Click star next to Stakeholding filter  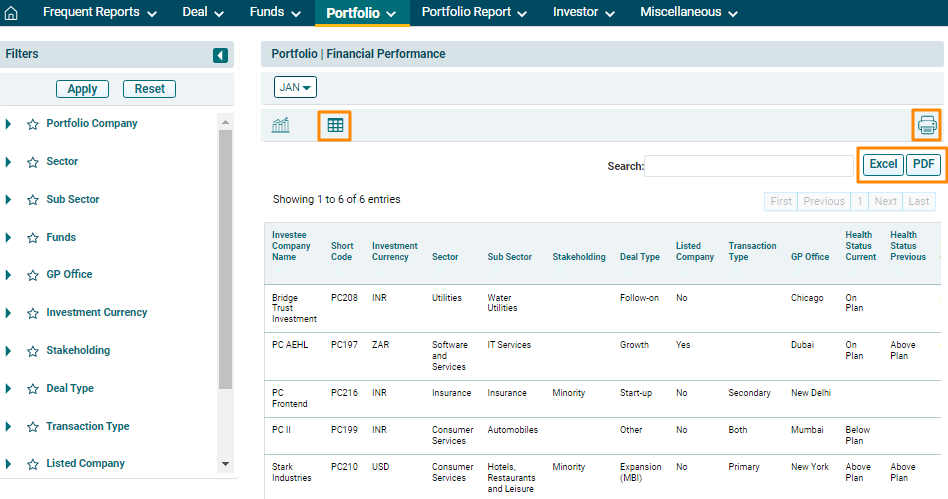coord(33,351)
